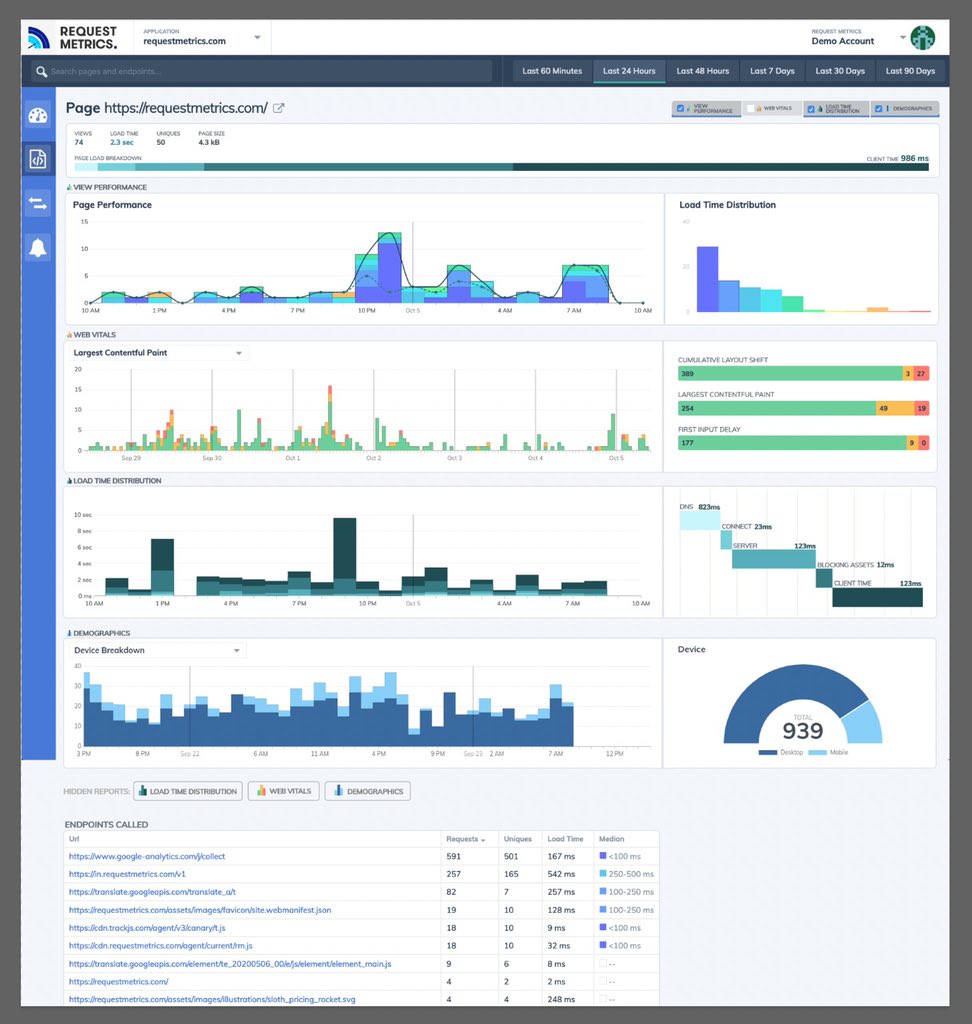Toggle the Load Time Distribution checkbox
The height and width of the screenshot is (1024, 972).
coord(811,108)
